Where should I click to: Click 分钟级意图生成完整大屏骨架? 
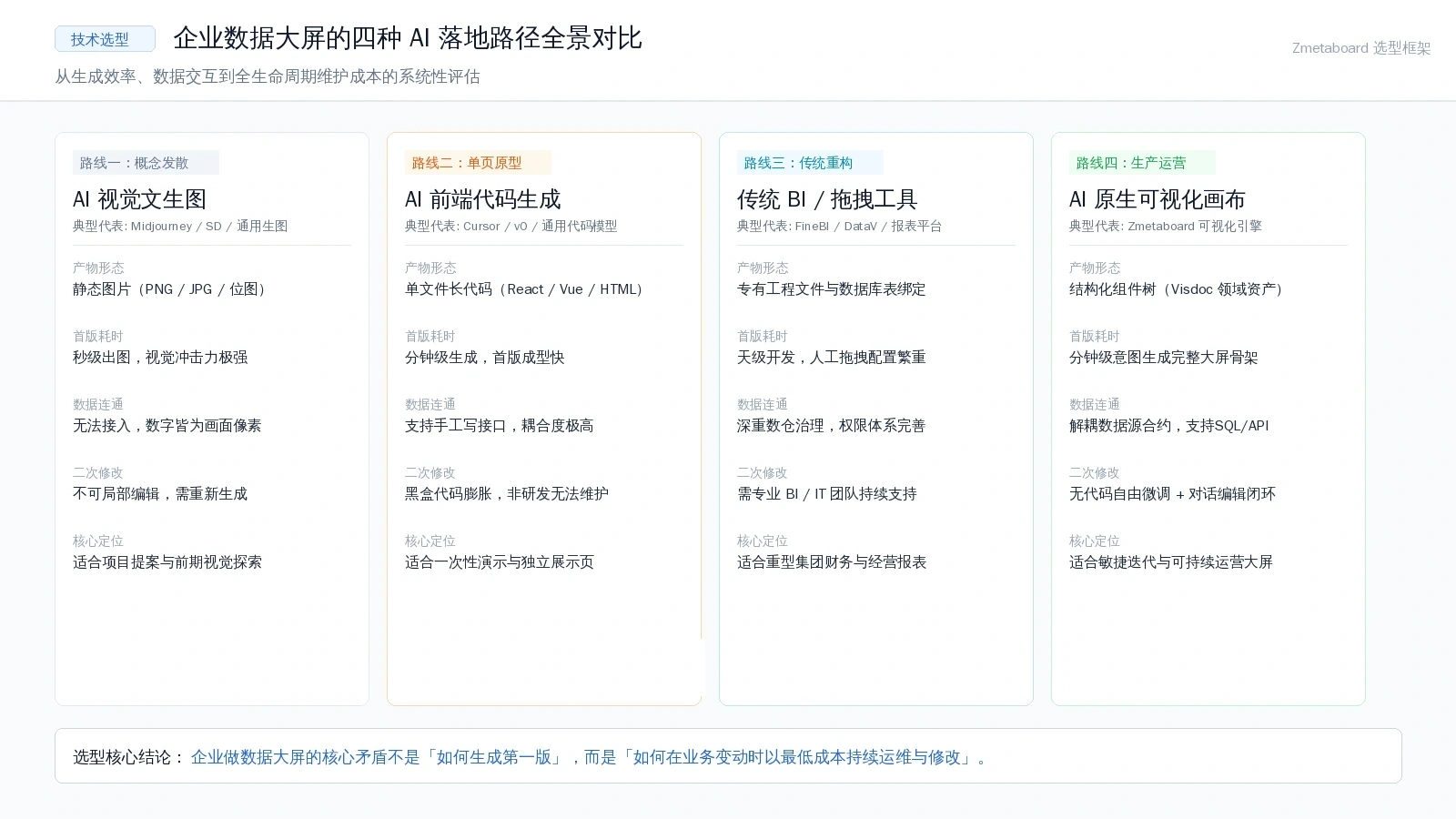point(1163,358)
